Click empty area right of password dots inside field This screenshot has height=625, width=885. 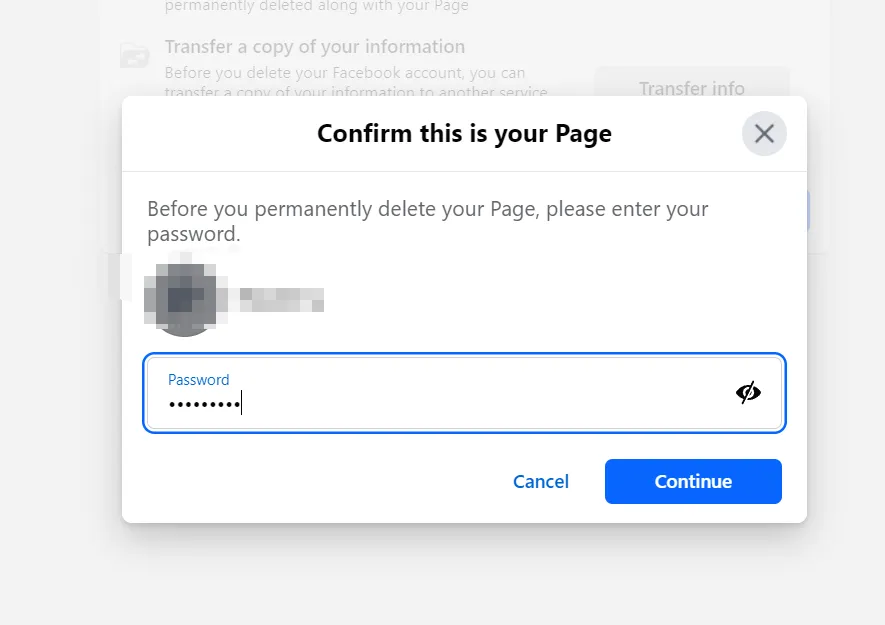pos(485,403)
